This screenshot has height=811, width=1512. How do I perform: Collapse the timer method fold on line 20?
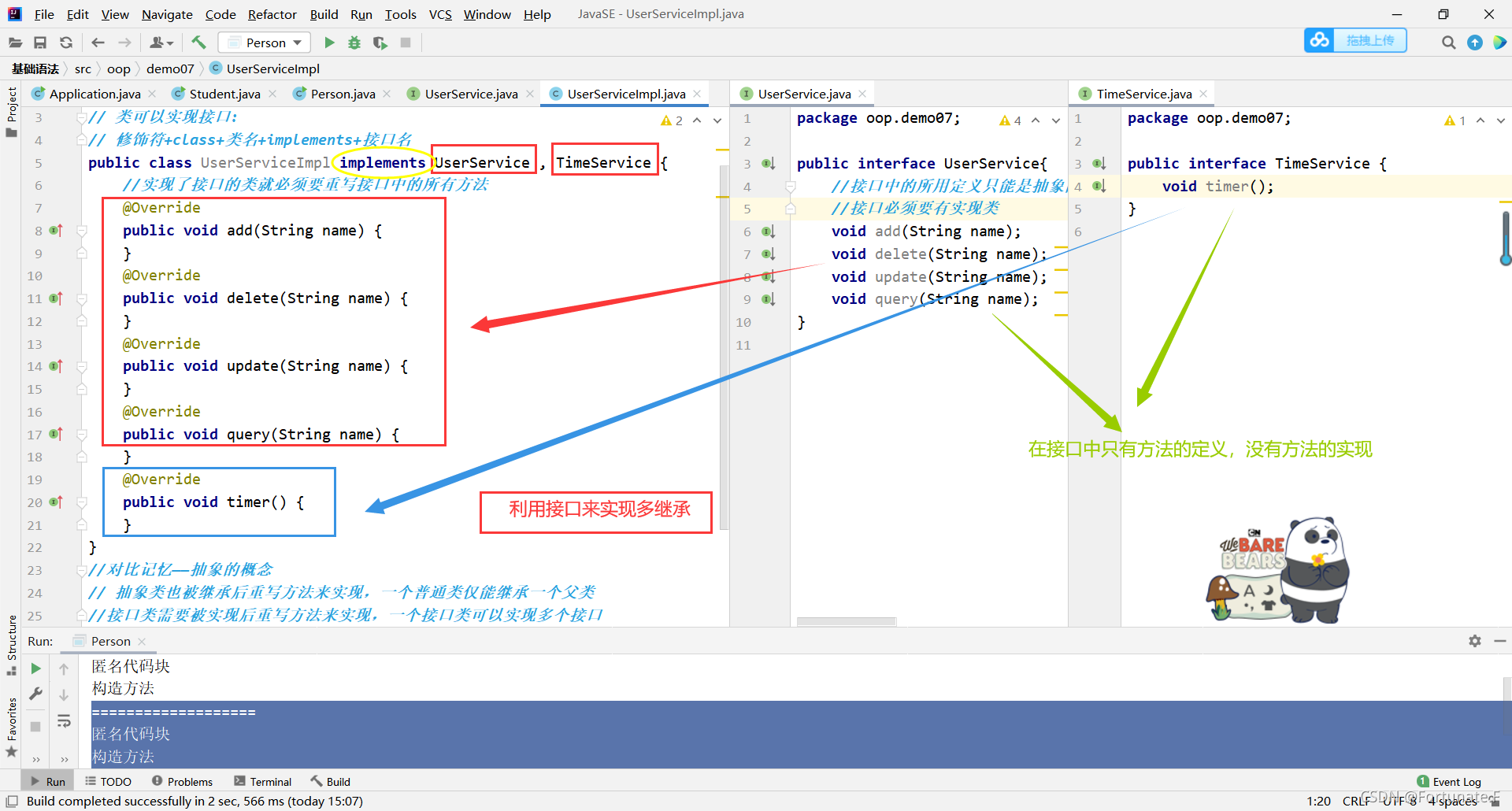coord(81,502)
